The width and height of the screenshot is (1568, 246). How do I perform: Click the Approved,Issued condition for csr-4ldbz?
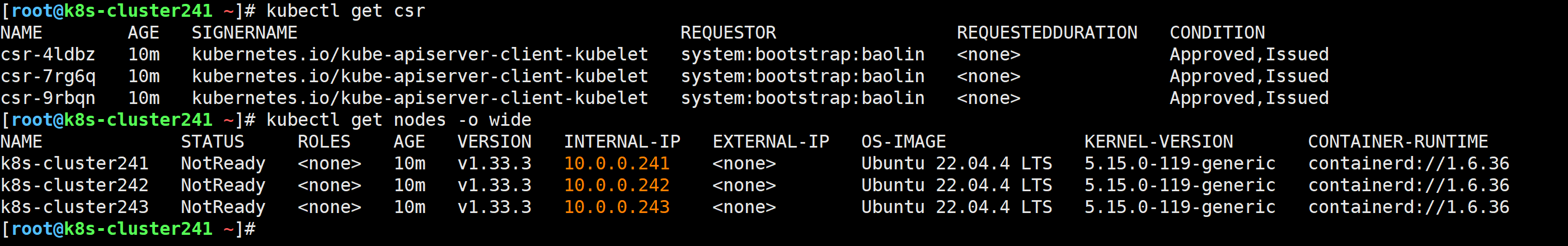tap(1248, 55)
